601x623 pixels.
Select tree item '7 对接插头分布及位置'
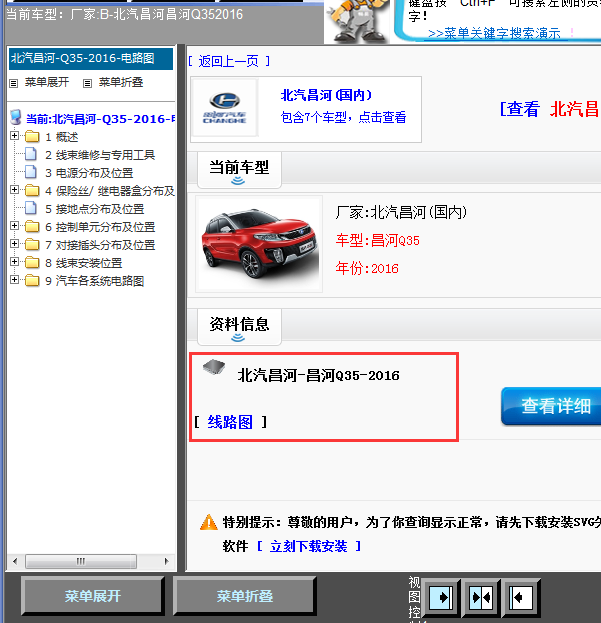click(100, 245)
